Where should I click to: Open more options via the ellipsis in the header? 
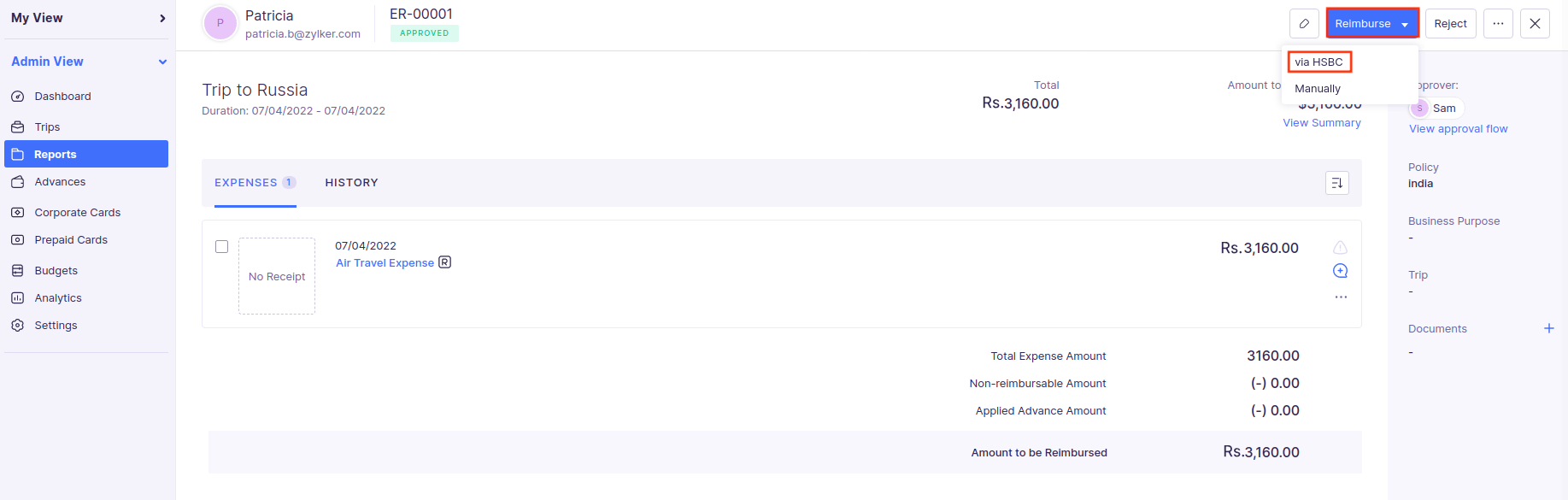point(1497,23)
